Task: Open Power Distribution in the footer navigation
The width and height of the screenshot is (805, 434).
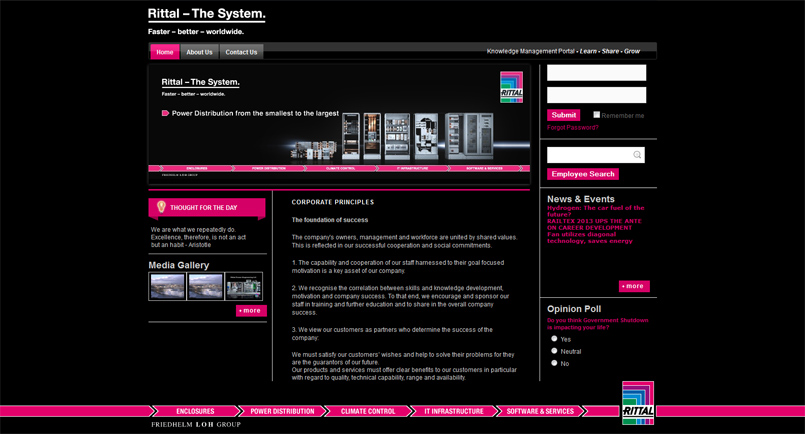Action: [282, 411]
